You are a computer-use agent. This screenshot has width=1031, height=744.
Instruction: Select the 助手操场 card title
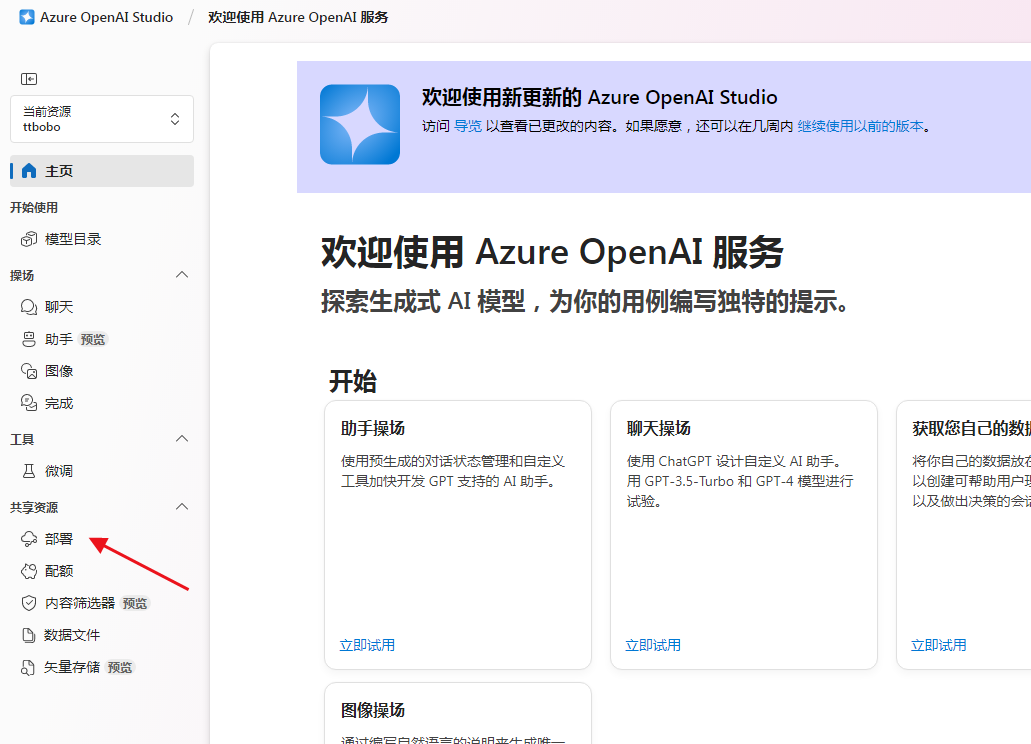click(x=373, y=429)
